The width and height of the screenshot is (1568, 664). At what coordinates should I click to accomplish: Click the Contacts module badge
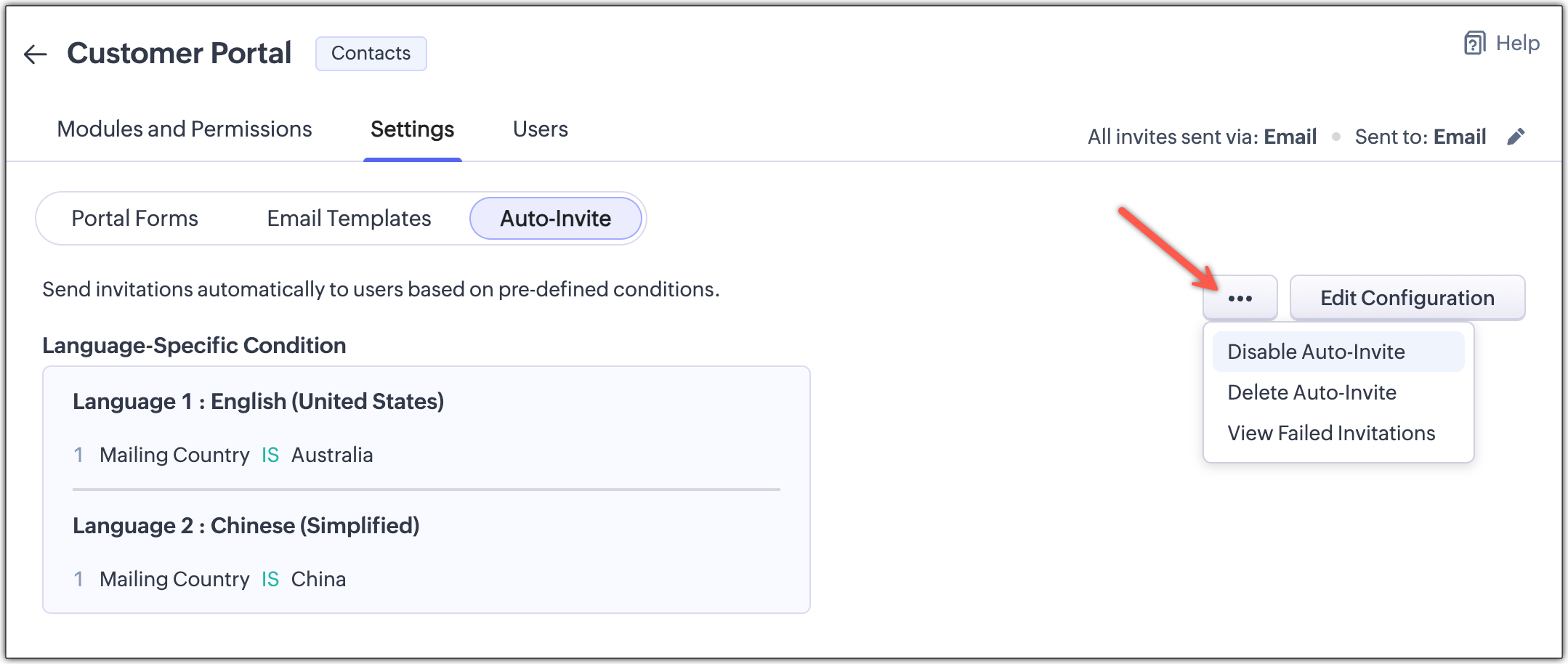click(371, 54)
